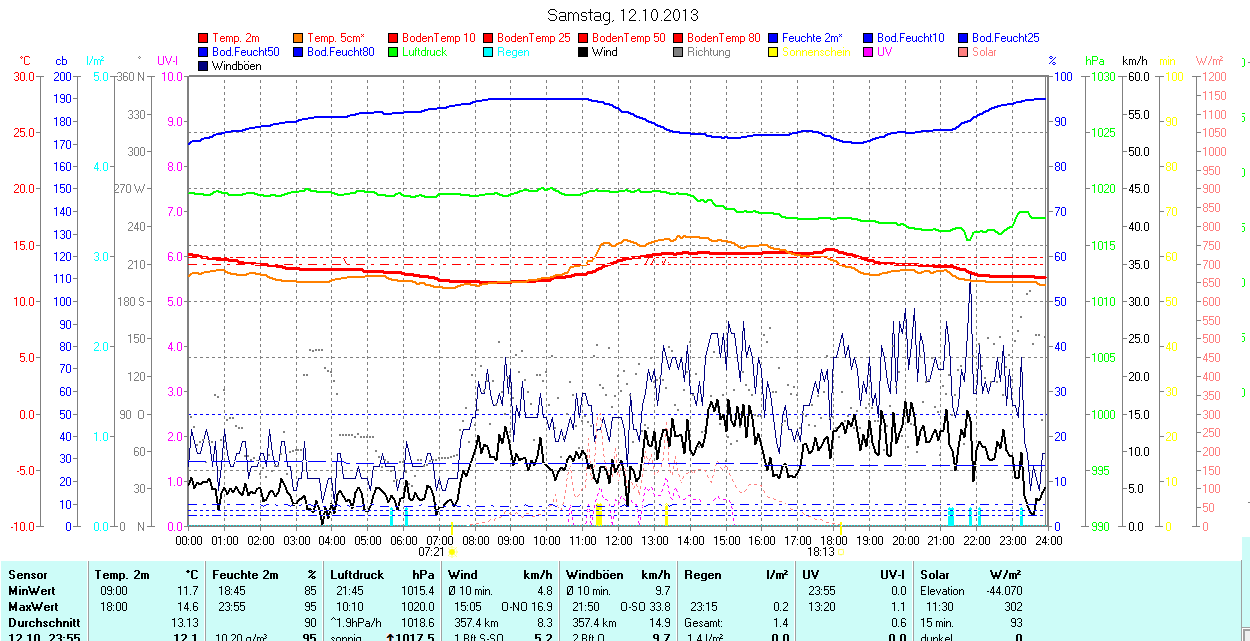Click the pink Solar legend marker
Screen dimensions: 1250x641
click(964, 52)
